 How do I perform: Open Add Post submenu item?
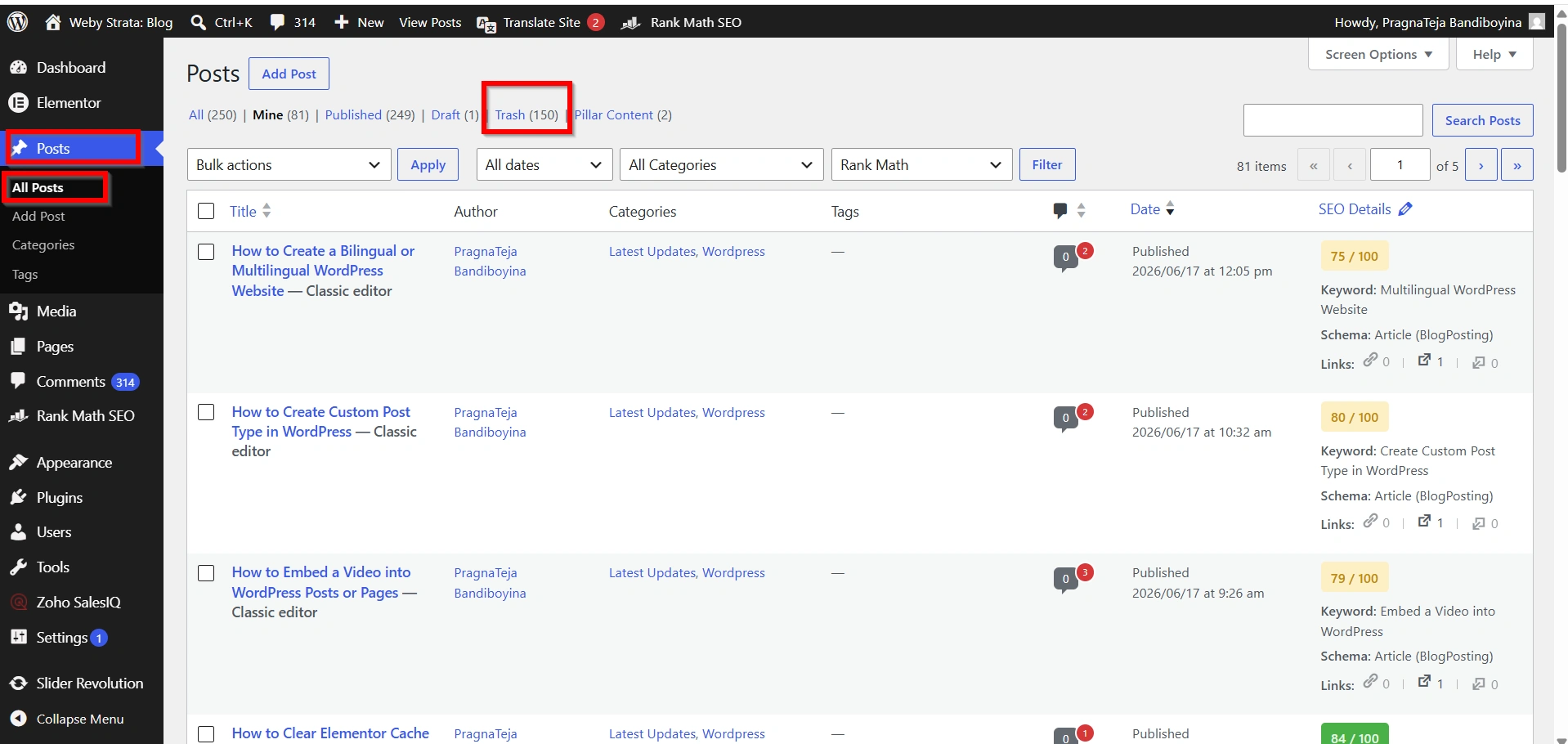38,216
